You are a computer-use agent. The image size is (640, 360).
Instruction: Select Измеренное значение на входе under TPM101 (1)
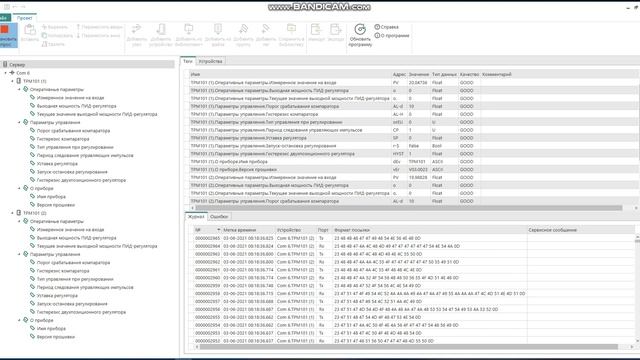(70, 98)
